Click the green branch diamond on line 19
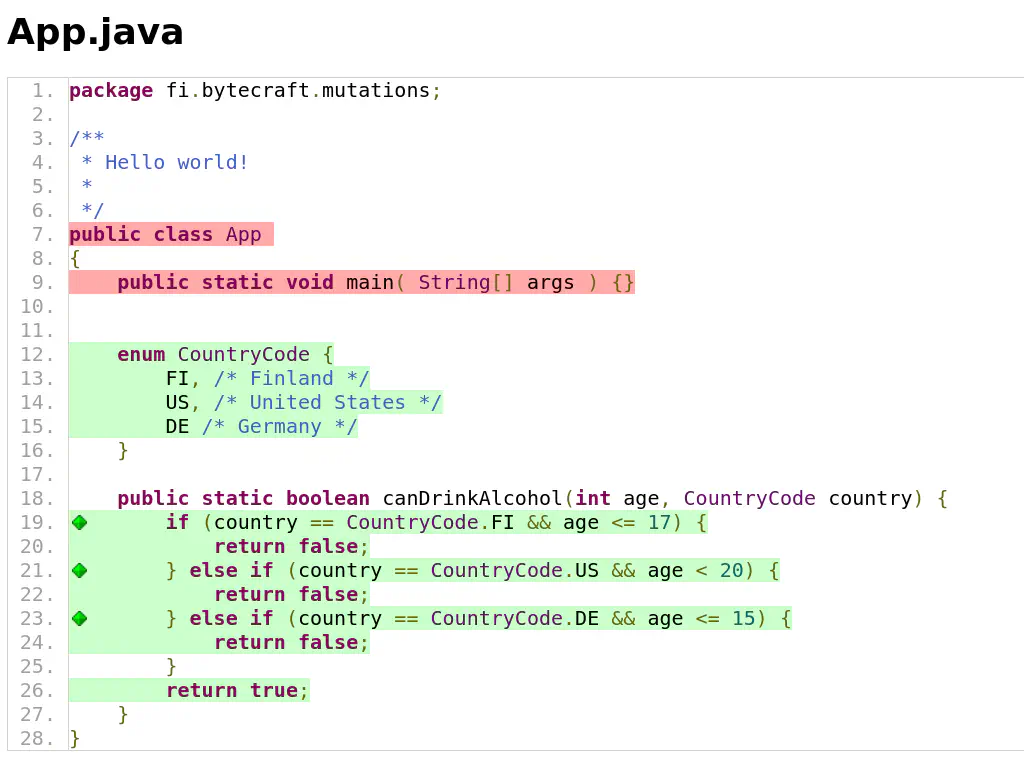 [x=79, y=522]
